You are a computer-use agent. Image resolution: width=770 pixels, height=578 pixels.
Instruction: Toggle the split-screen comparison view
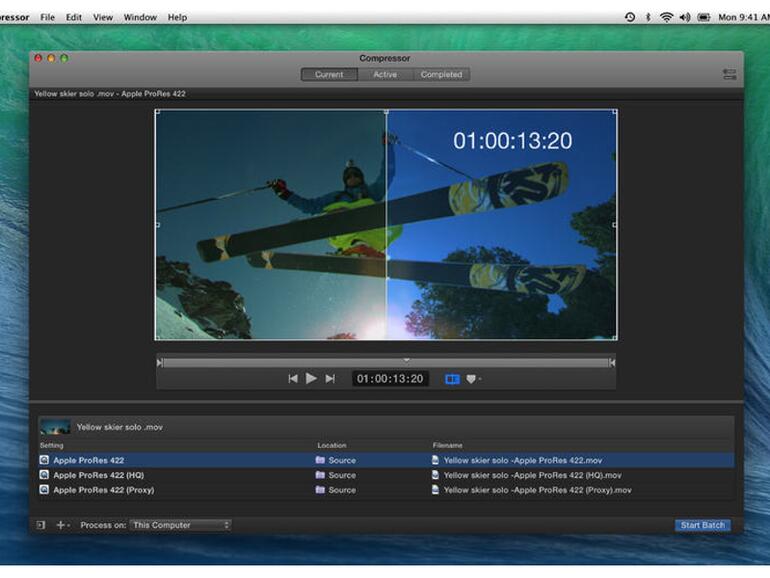coord(452,379)
